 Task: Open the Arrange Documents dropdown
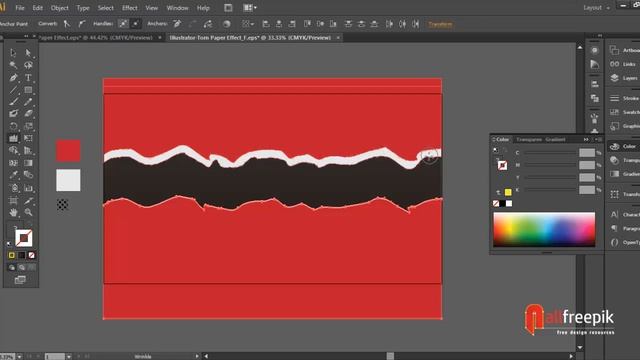(250, 8)
